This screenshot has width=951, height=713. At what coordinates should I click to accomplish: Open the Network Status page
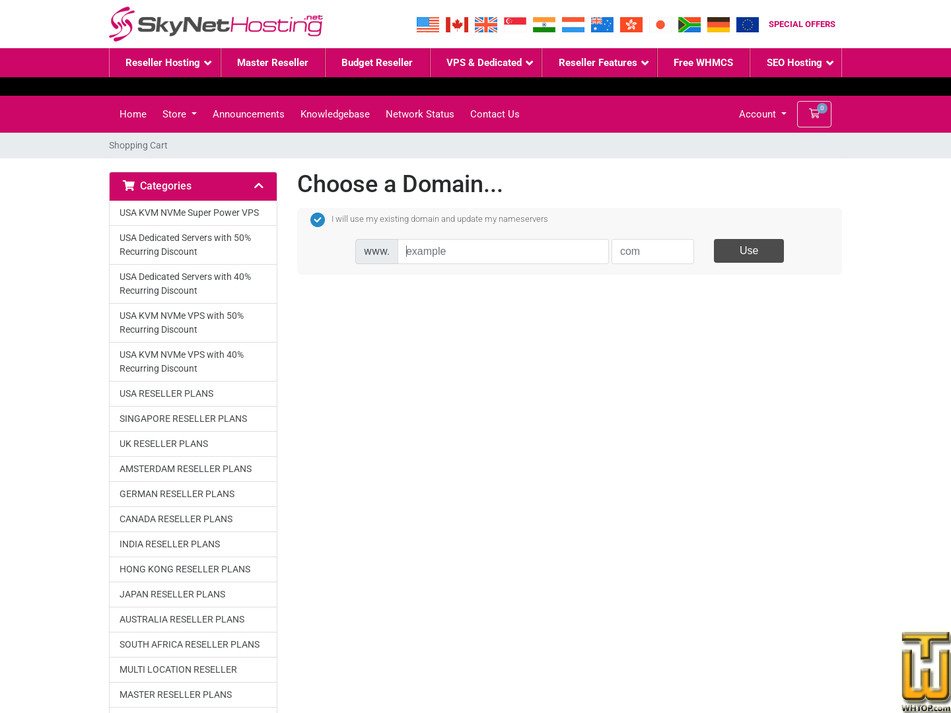tap(419, 114)
